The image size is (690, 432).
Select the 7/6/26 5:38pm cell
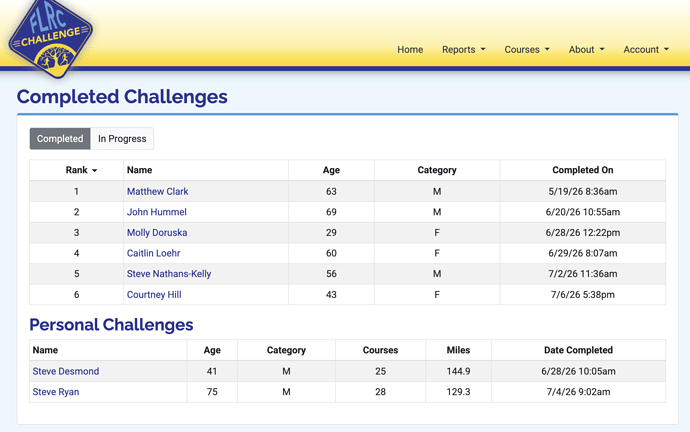point(583,295)
